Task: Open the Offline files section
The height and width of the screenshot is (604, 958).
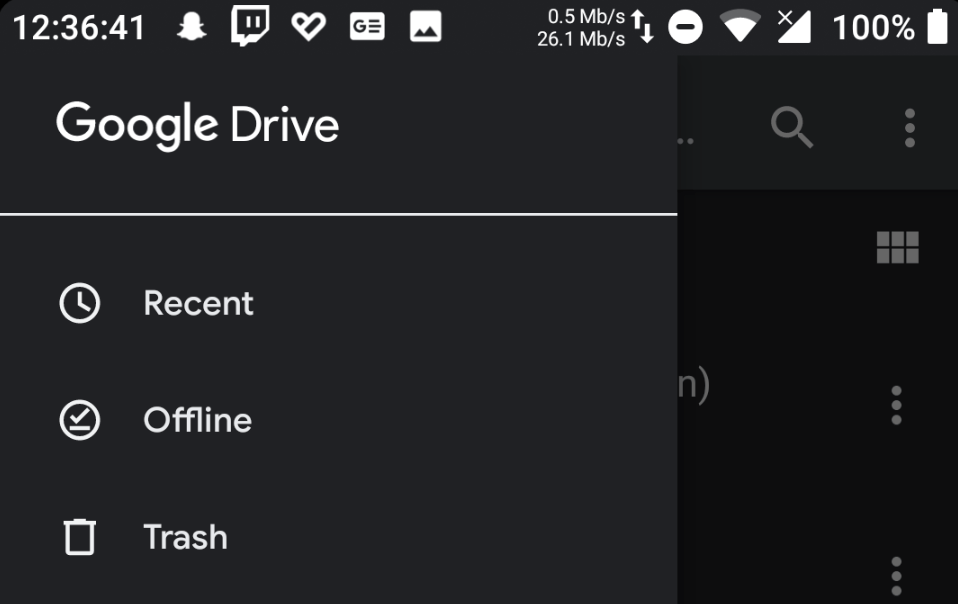Action: 338,420
